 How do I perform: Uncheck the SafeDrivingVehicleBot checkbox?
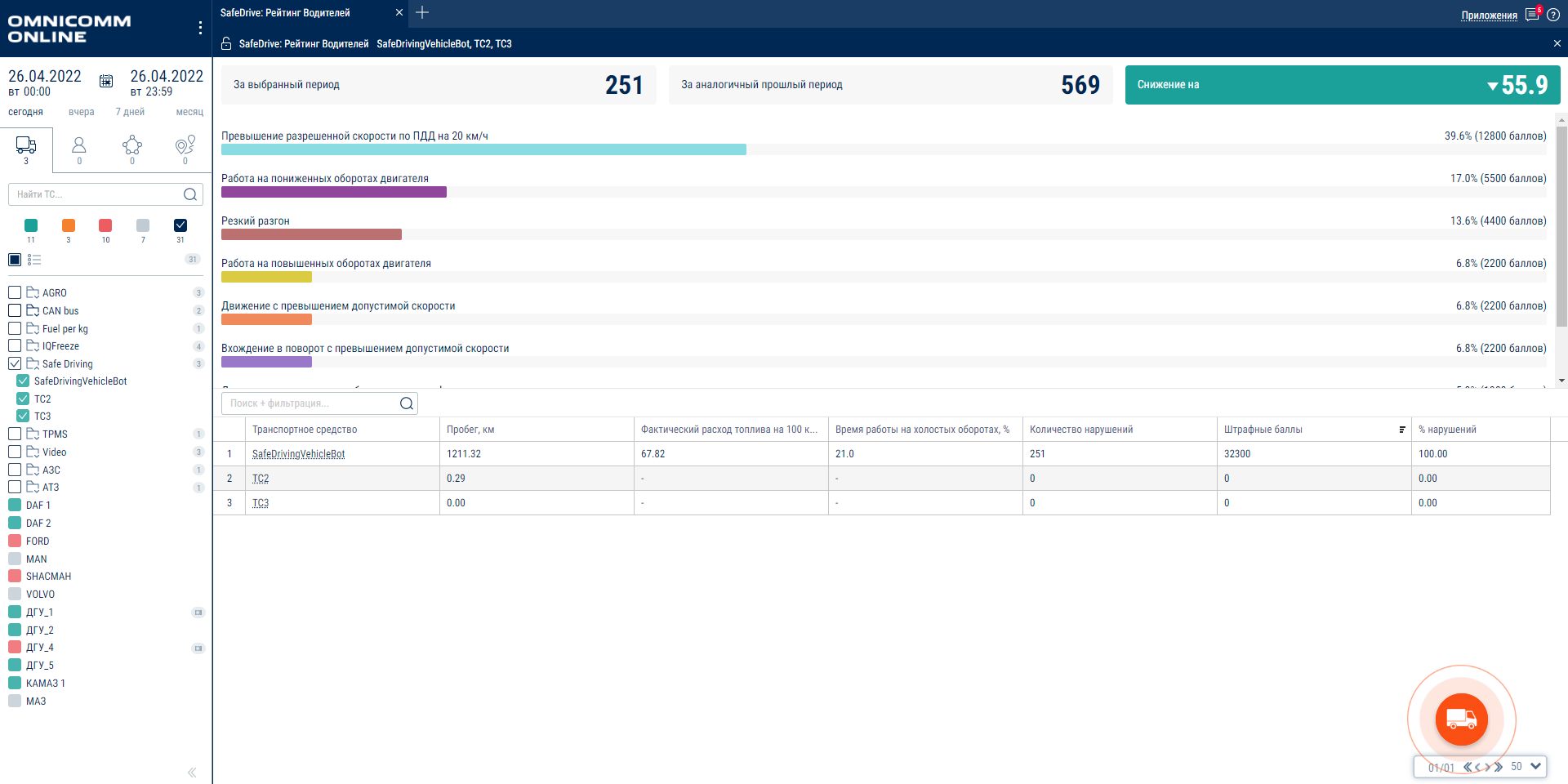click(23, 381)
